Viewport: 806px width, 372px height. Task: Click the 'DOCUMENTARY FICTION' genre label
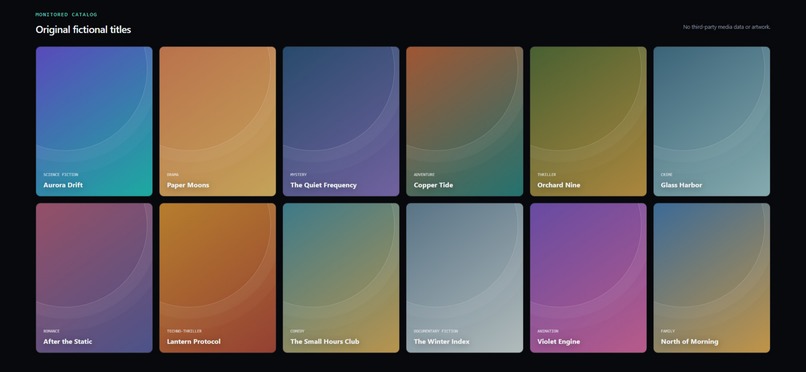436,331
